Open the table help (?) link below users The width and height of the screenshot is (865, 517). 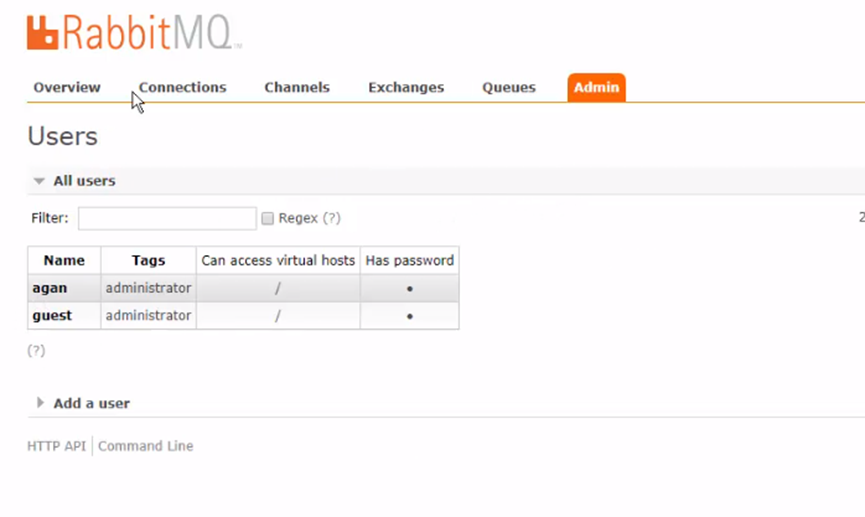tap(36, 350)
